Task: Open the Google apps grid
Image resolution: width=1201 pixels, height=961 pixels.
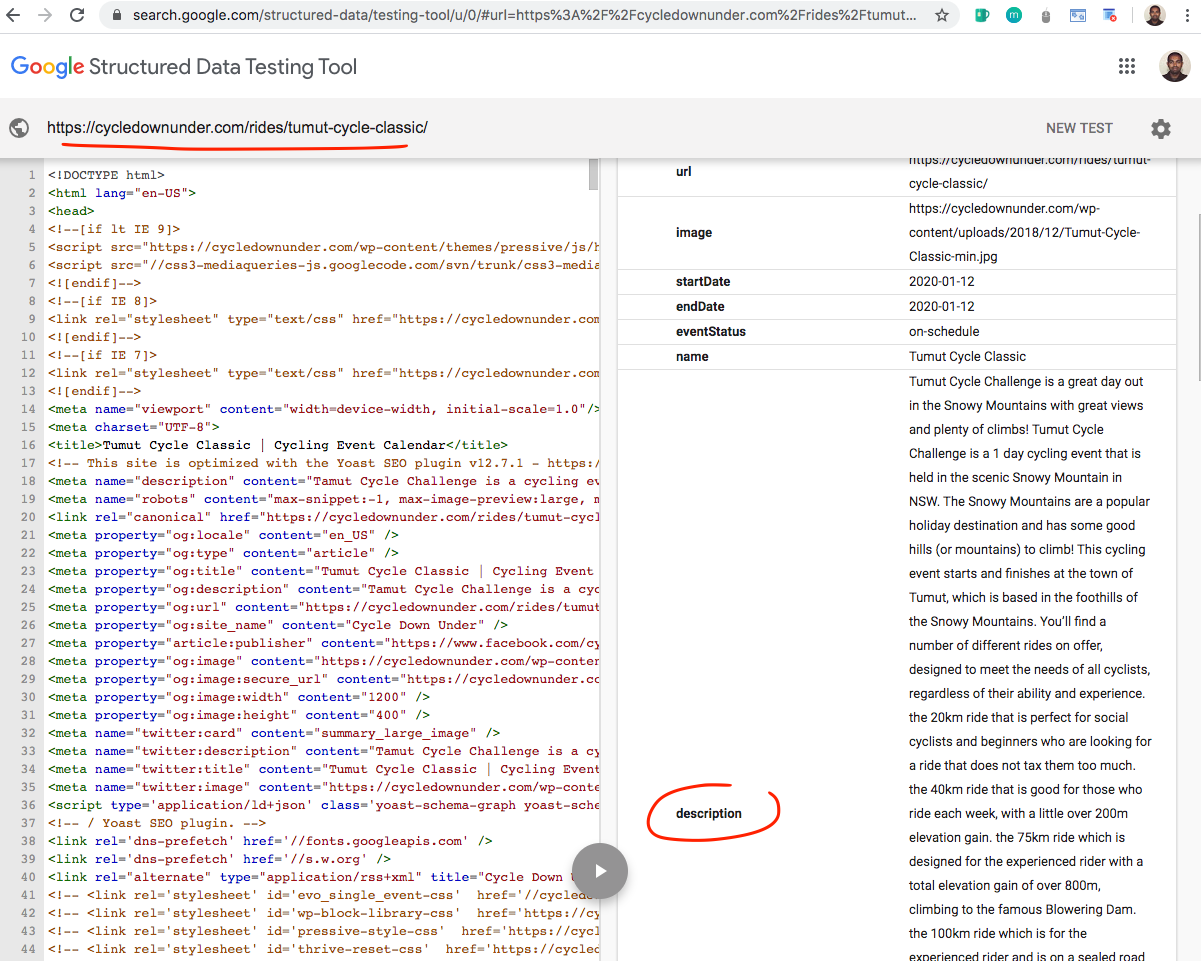Action: pos(1127,67)
